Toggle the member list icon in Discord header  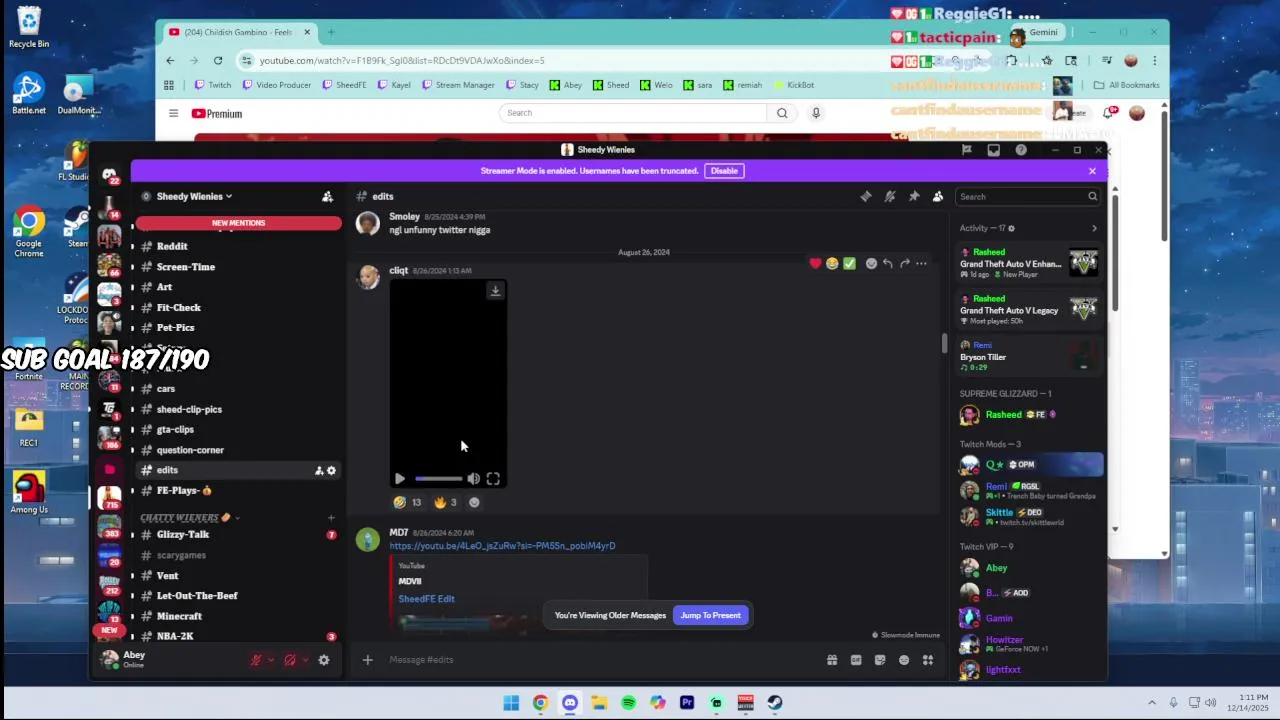938,197
